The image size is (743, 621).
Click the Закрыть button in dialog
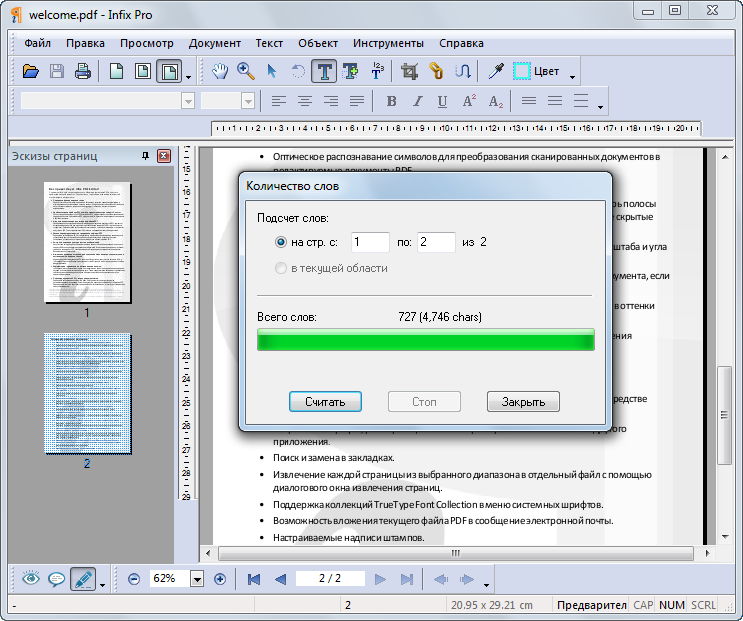[523, 402]
